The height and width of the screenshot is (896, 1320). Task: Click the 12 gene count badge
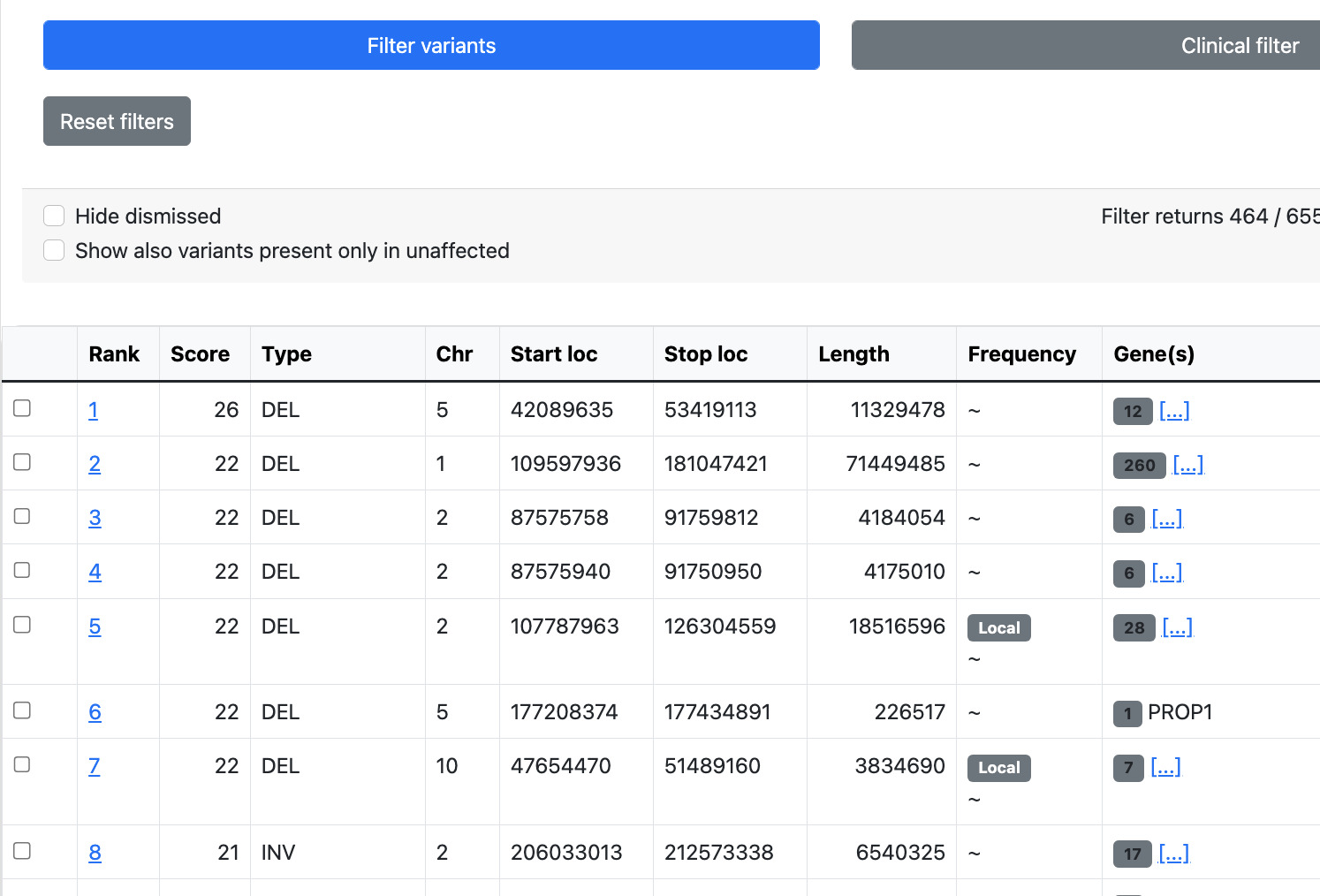1133,411
